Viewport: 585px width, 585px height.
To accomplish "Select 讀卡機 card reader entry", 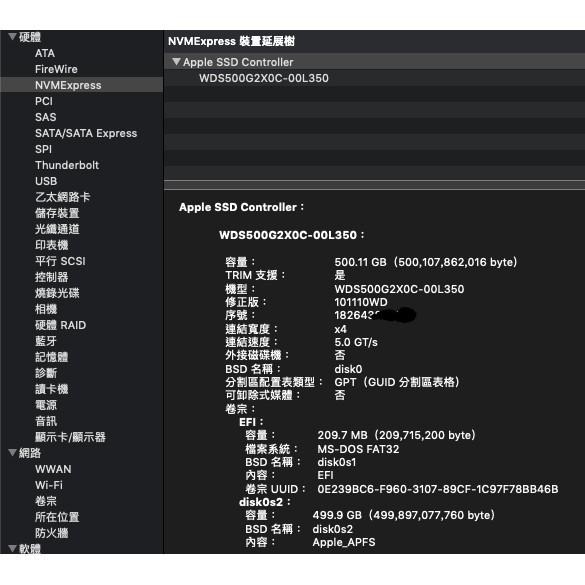I will pos(51,389).
